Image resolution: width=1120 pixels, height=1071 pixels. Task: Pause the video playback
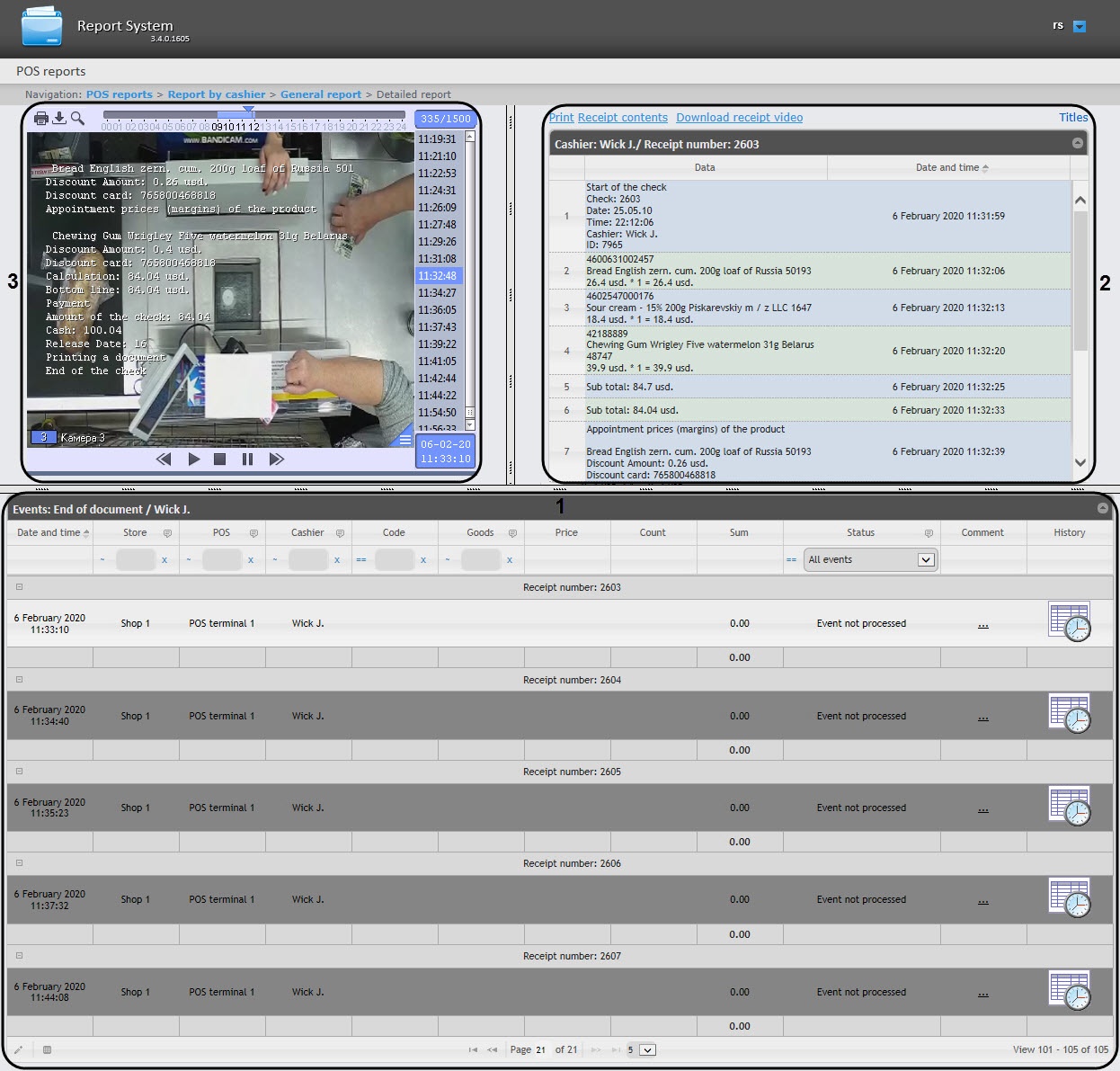click(247, 460)
